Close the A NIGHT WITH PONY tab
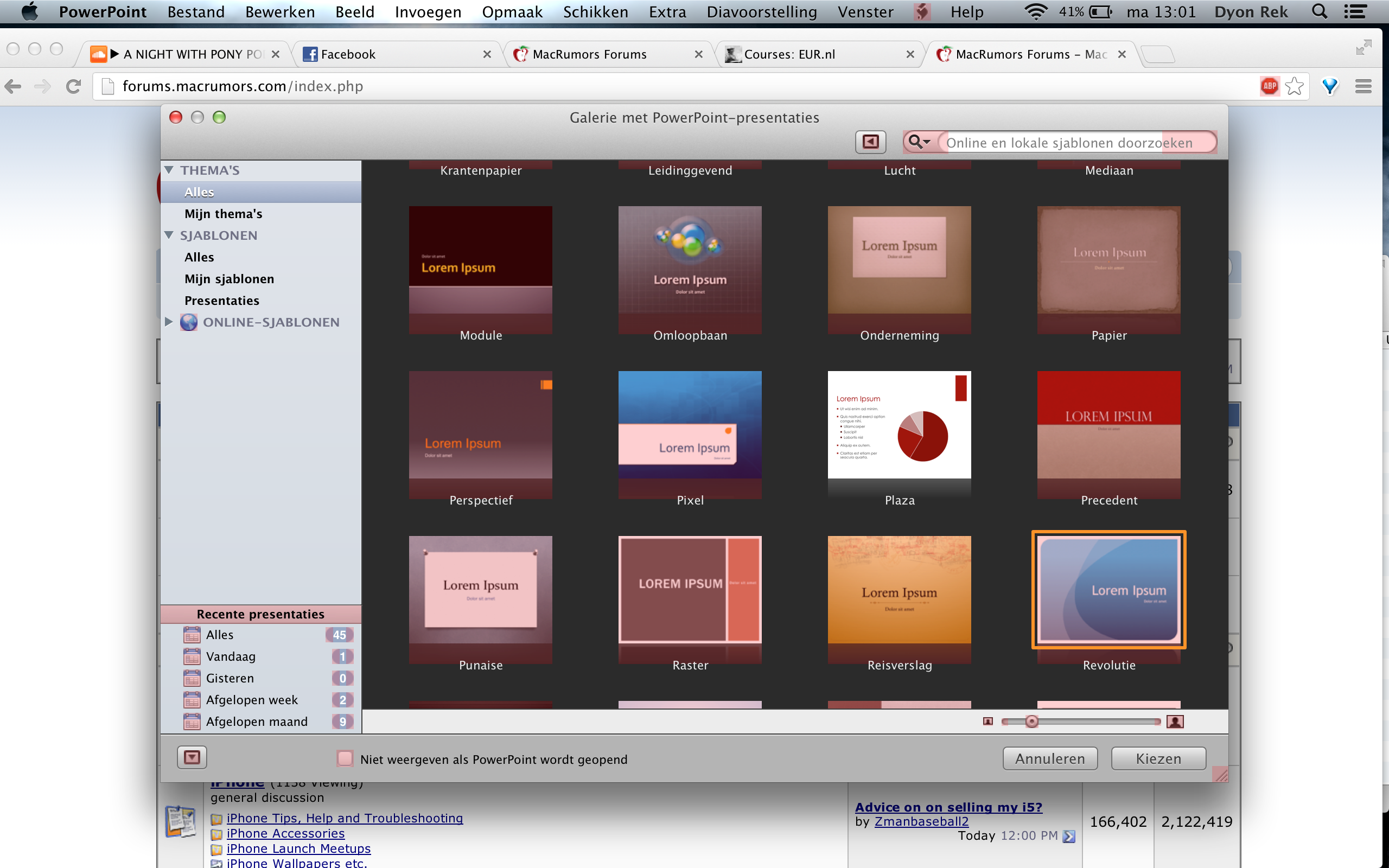 pyautogui.click(x=276, y=54)
